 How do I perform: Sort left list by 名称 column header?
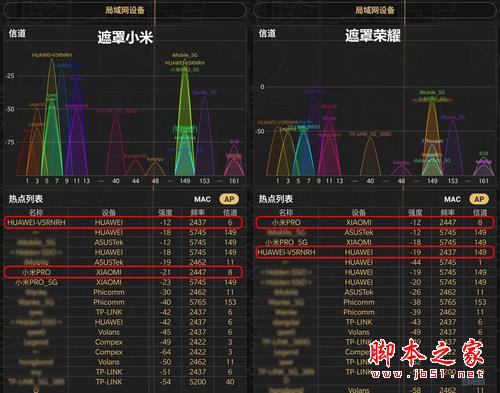tap(36, 212)
